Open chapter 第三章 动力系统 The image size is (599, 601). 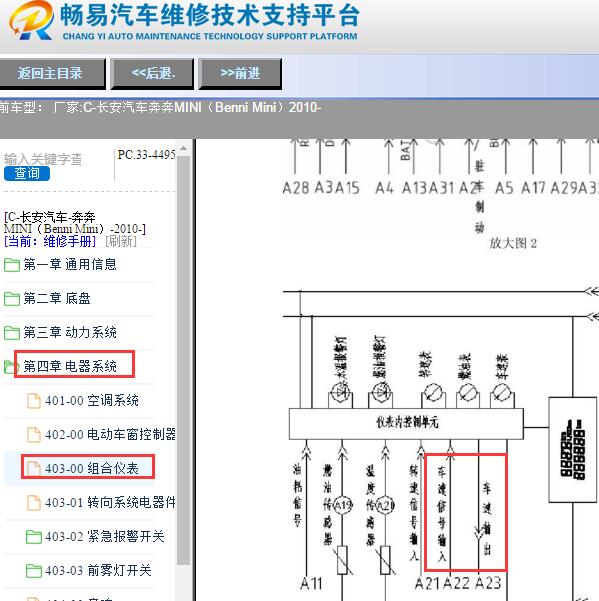pos(70,333)
